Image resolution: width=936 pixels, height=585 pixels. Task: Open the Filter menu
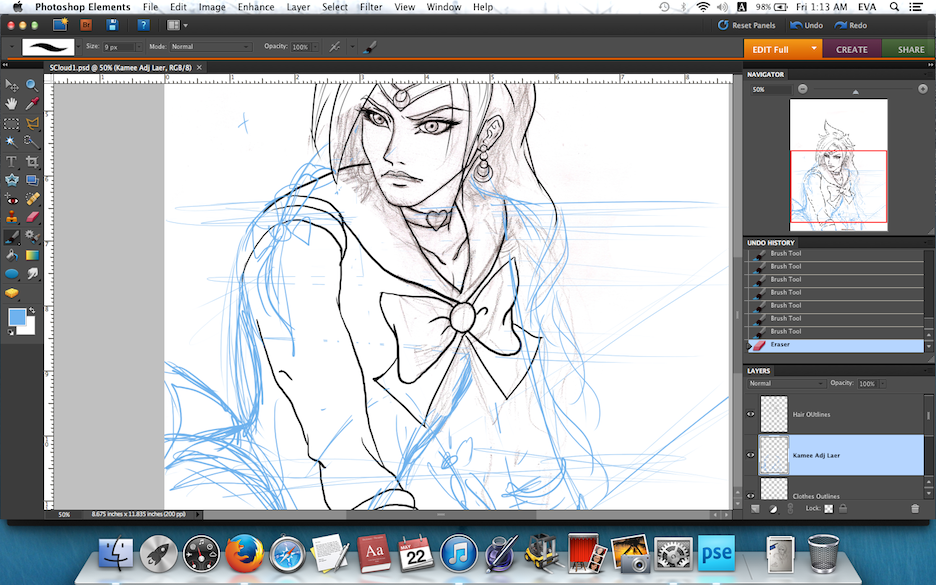point(370,7)
